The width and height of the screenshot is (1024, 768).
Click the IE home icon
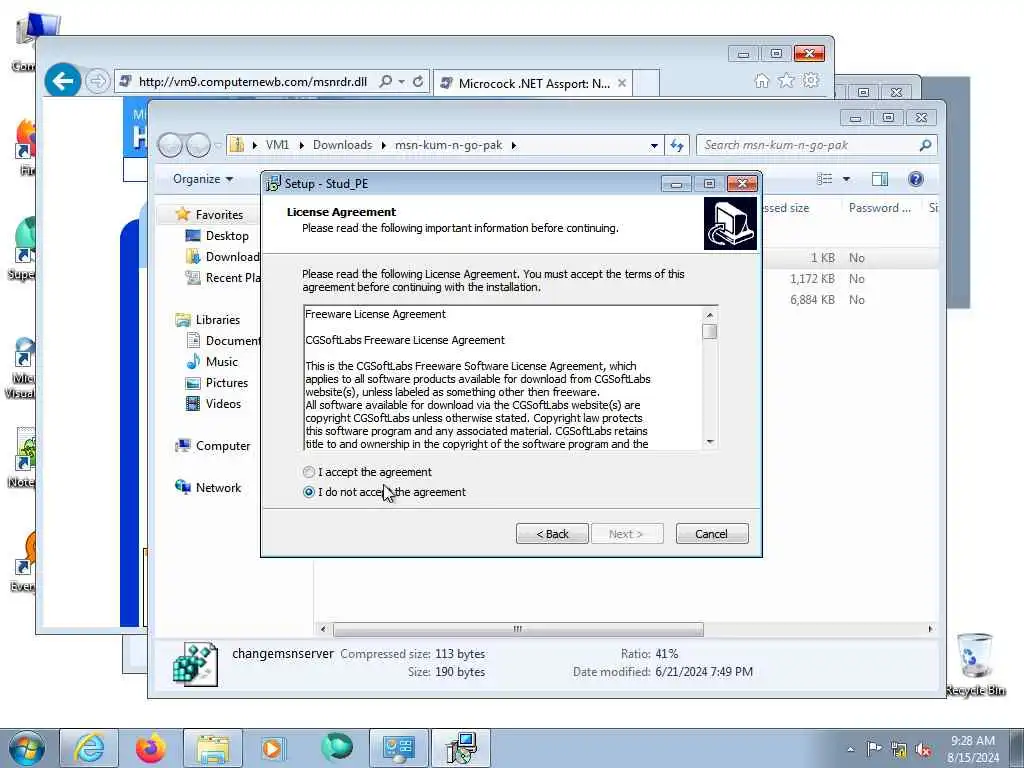761,80
